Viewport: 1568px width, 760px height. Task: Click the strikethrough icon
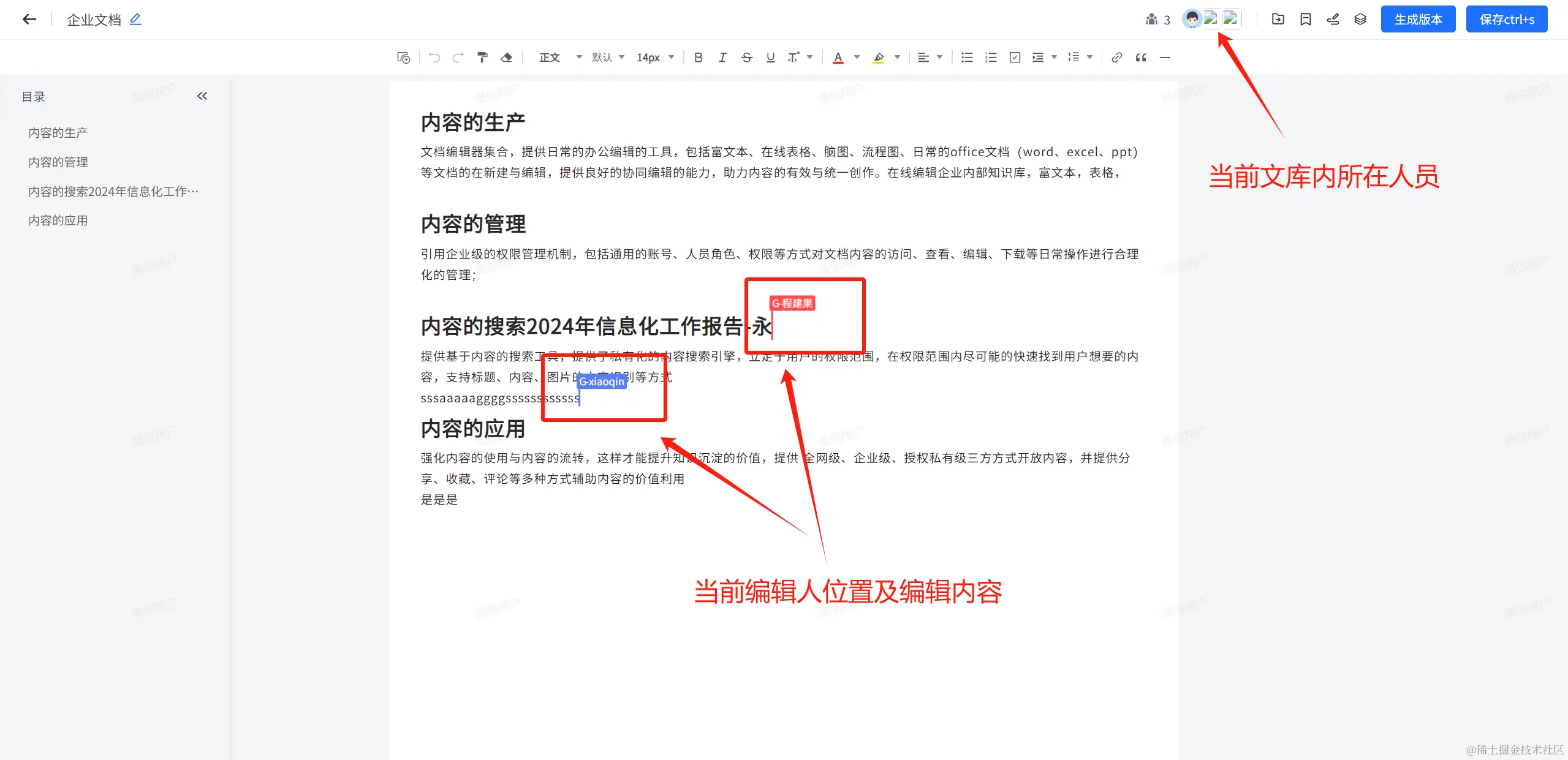pos(746,58)
